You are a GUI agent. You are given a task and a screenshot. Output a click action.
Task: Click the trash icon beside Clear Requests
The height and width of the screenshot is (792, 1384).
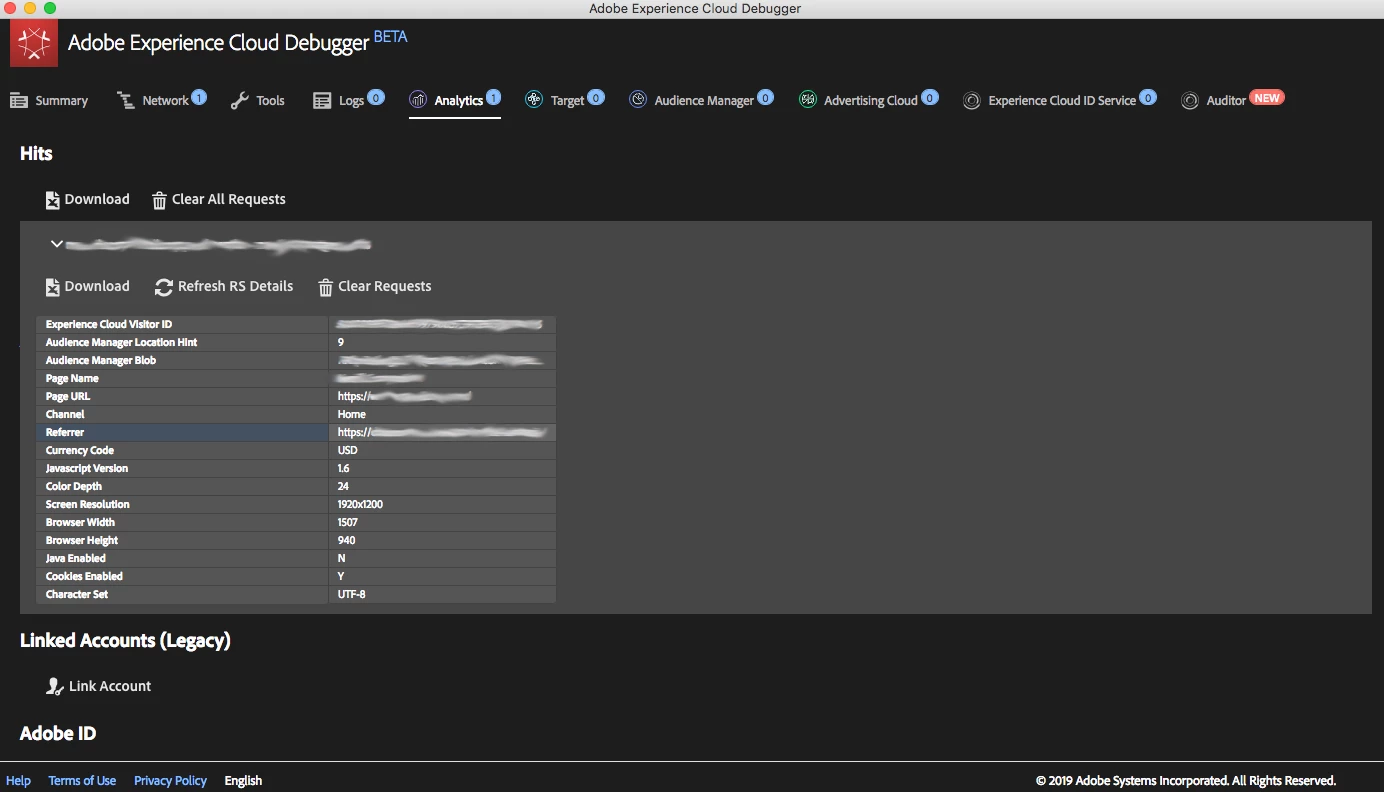(325, 287)
